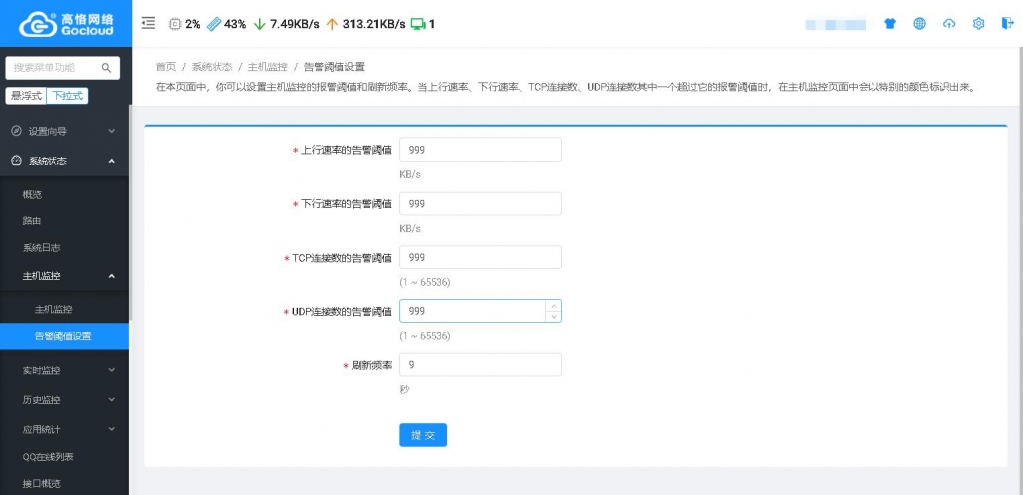1023x495 pixels.
Task: Click the 上行速率的告警阈值 input
Action: click(x=480, y=150)
